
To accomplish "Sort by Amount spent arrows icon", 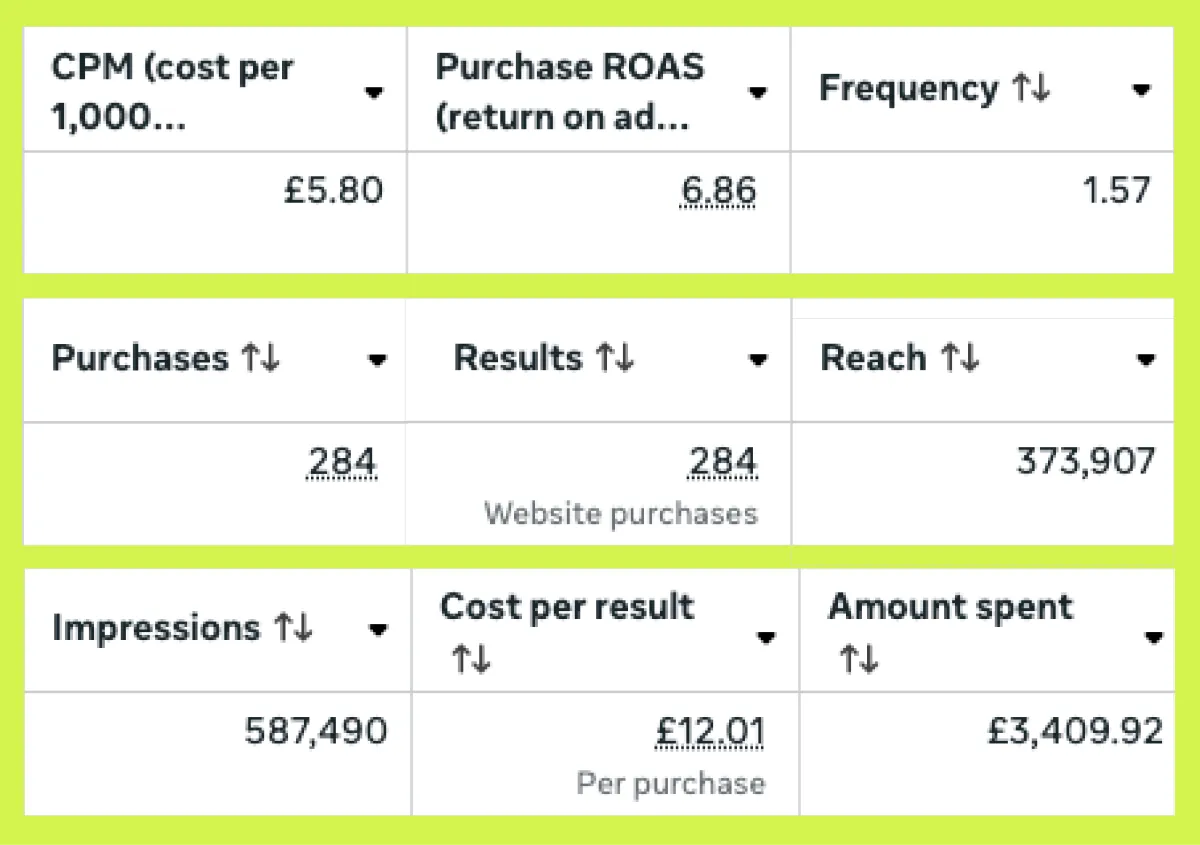I will pos(858,659).
